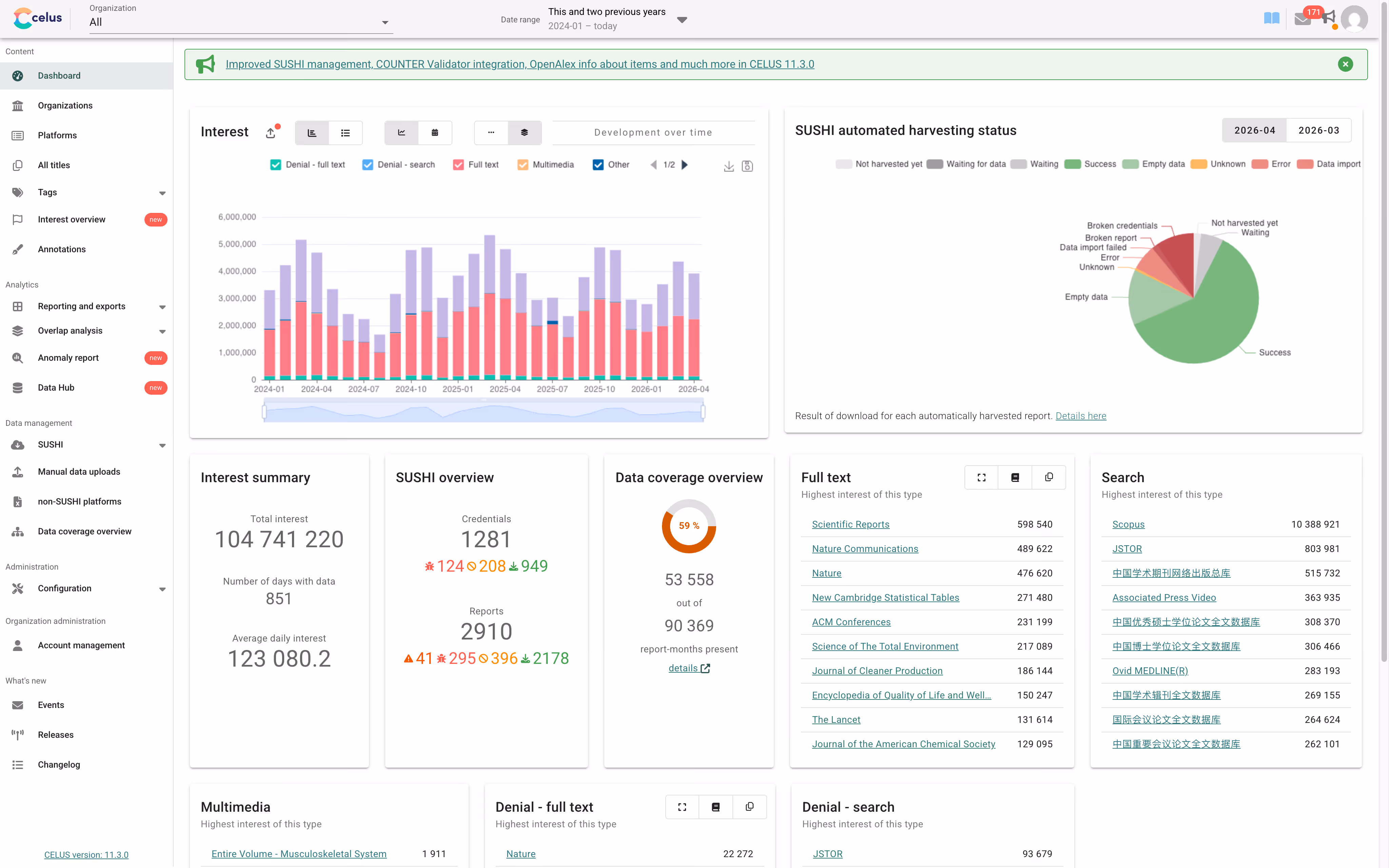This screenshot has height=868, width=1389.
Task: Toggle the Denial - search legend checkbox
Action: (x=368, y=165)
